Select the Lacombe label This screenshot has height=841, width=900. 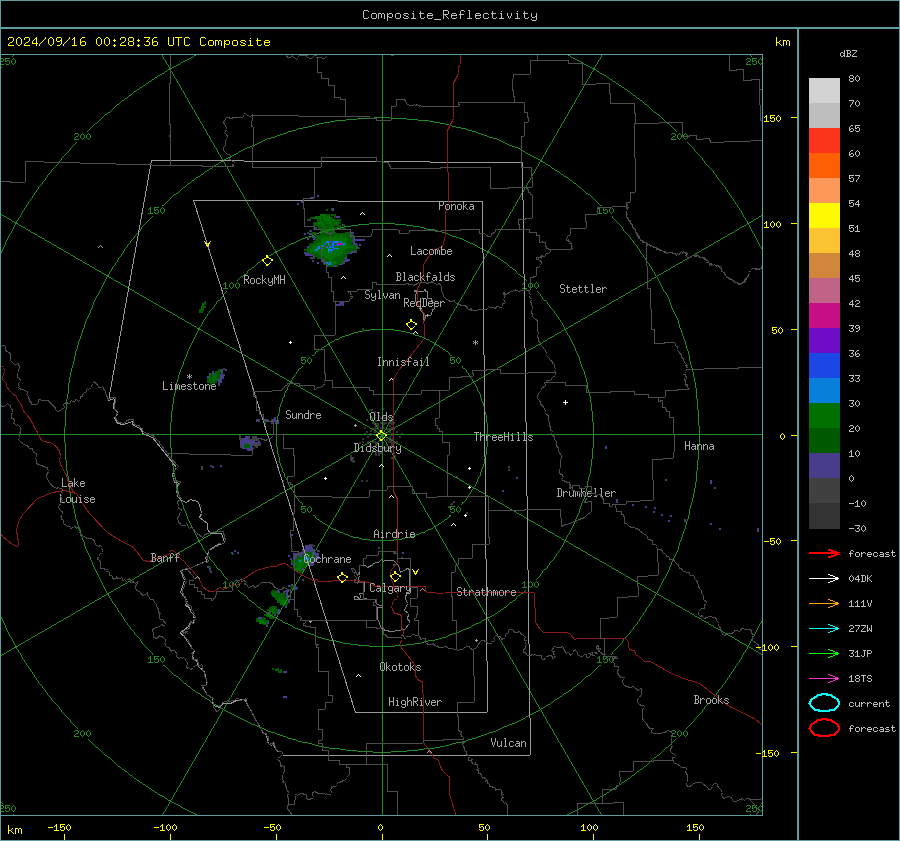(x=431, y=251)
